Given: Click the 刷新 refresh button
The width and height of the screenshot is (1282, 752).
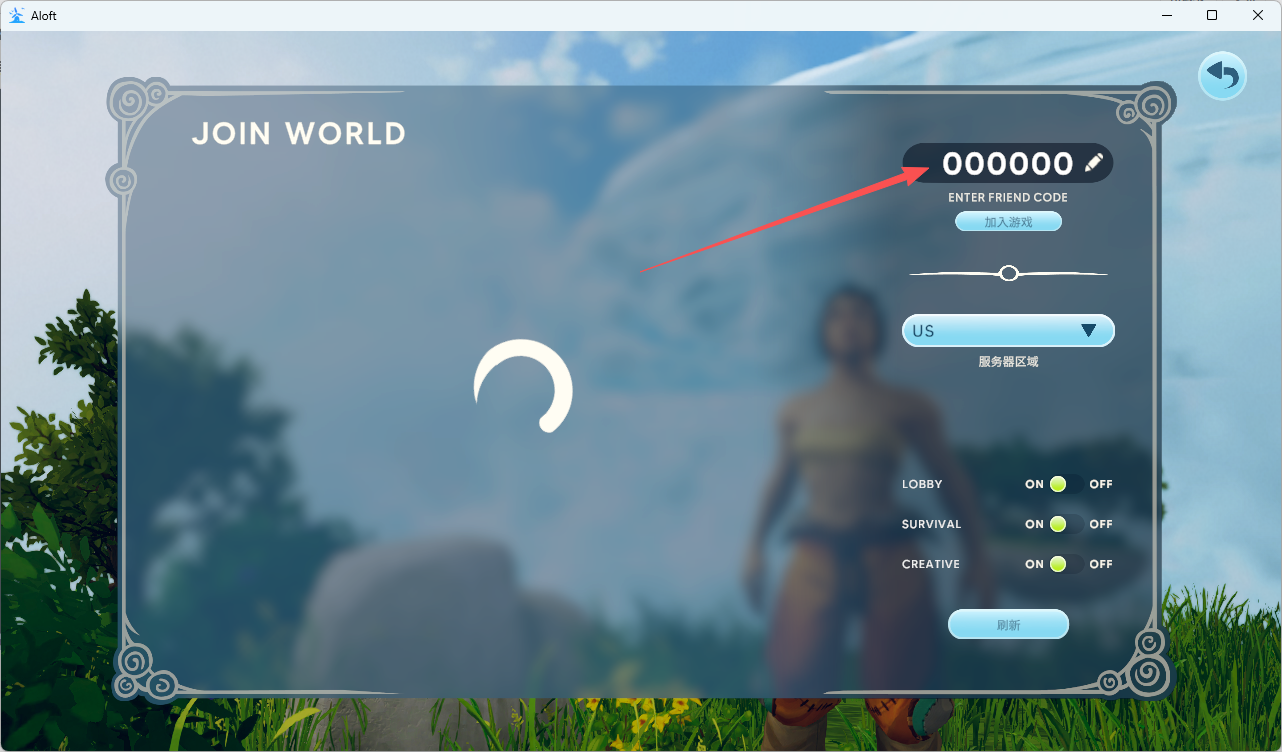Looking at the screenshot, I should [x=1008, y=625].
